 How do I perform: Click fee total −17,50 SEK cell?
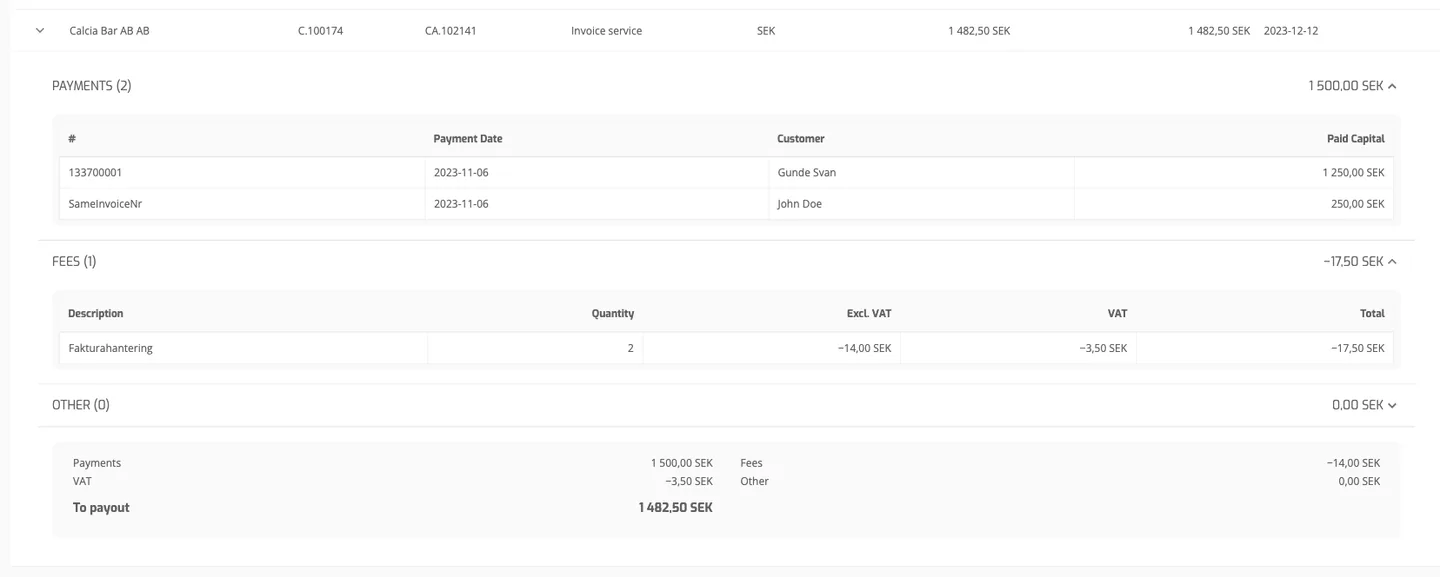click(x=1265, y=348)
